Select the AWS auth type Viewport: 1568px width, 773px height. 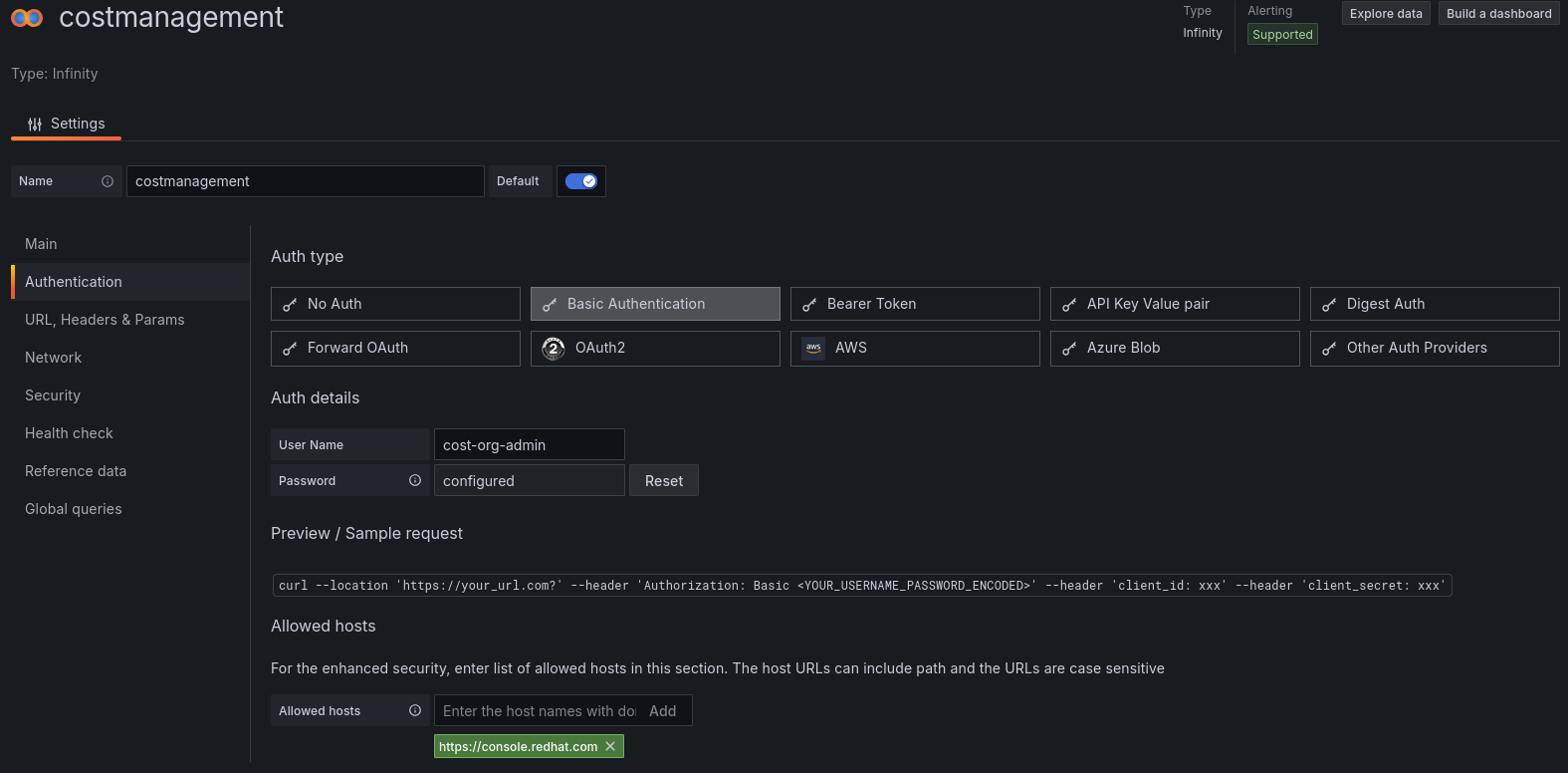coord(914,348)
